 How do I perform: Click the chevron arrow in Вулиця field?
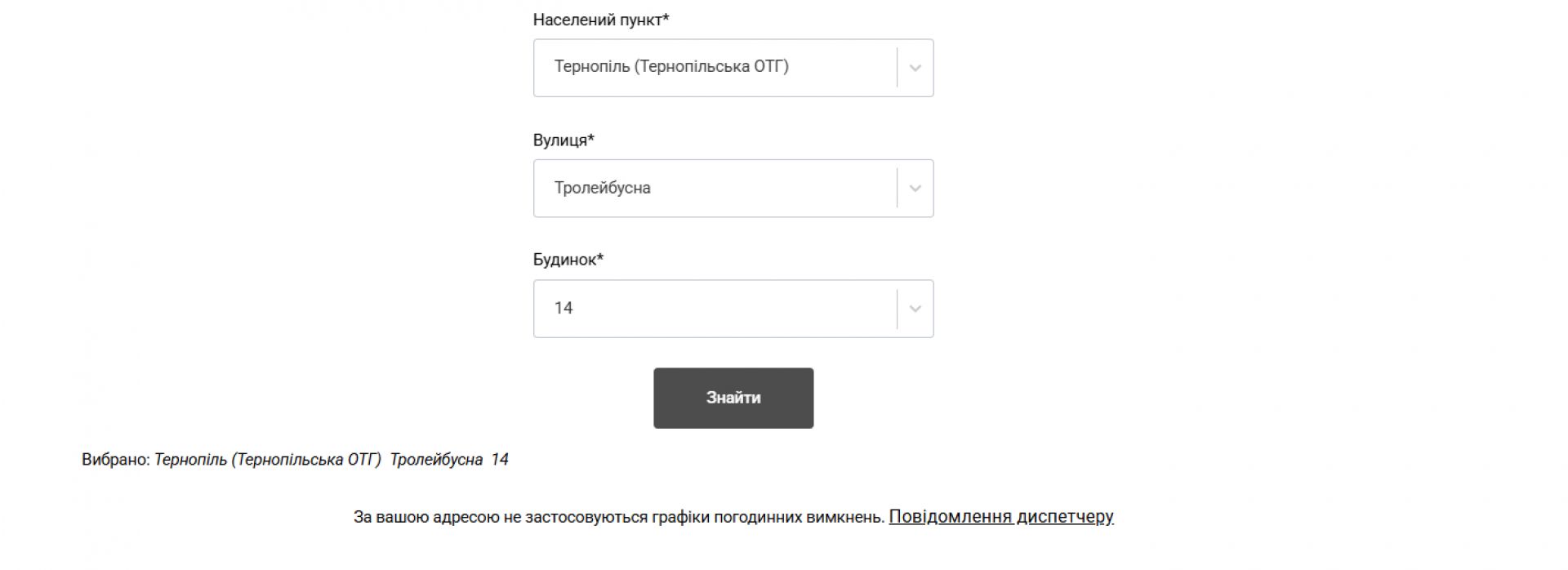tap(915, 189)
